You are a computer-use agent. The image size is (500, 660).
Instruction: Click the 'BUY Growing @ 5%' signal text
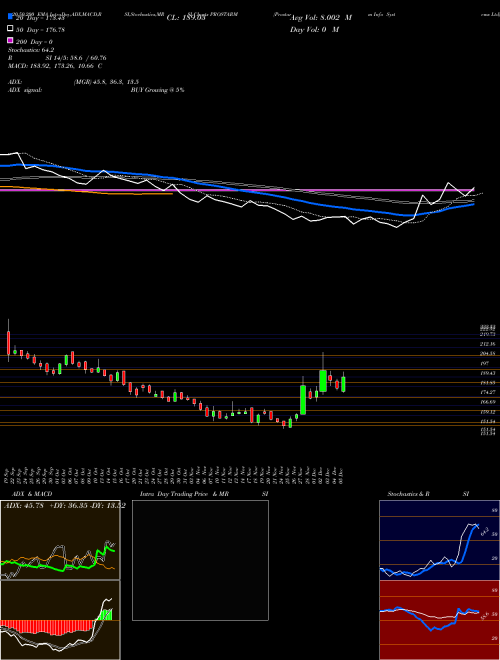pyautogui.click(x=157, y=90)
